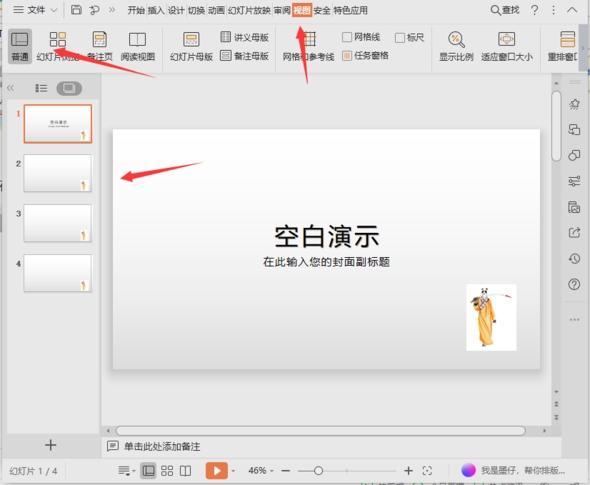Screen dimensions: 590x485
Task: Enable the 标尺 ruler checkbox
Action: coord(400,37)
